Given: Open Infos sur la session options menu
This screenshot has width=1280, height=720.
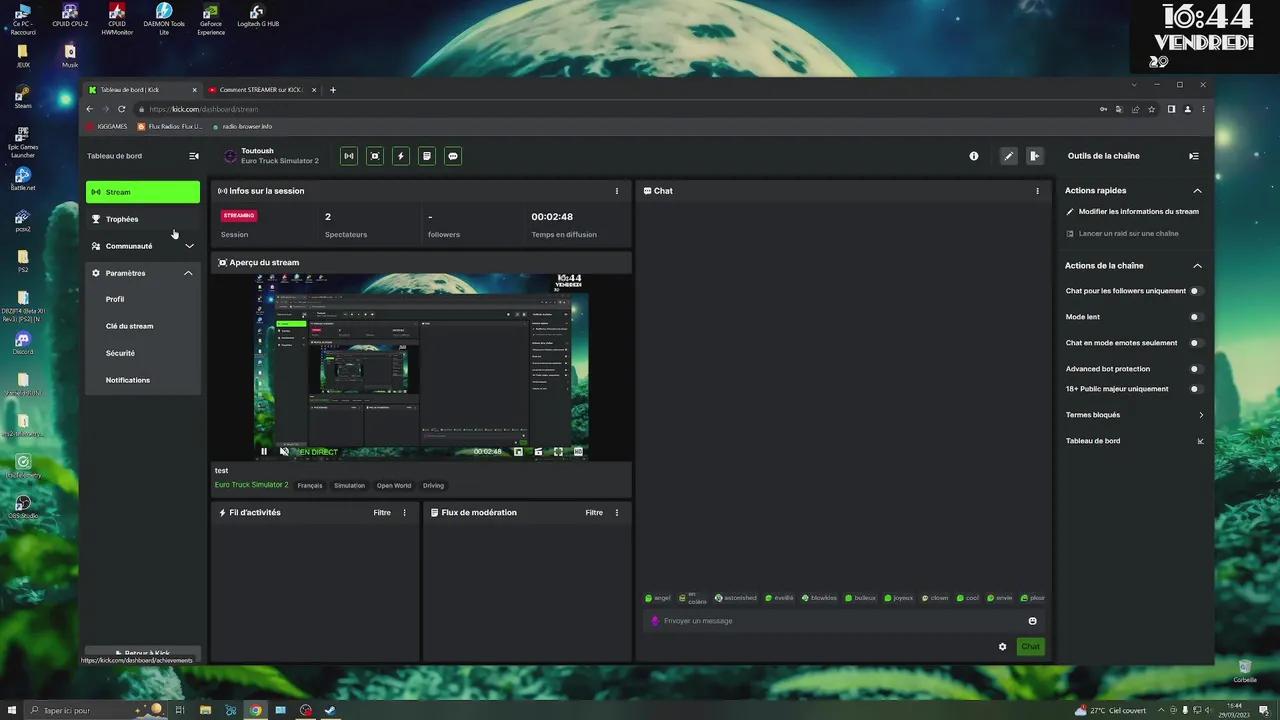Looking at the screenshot, I should (x=617, y=191).
